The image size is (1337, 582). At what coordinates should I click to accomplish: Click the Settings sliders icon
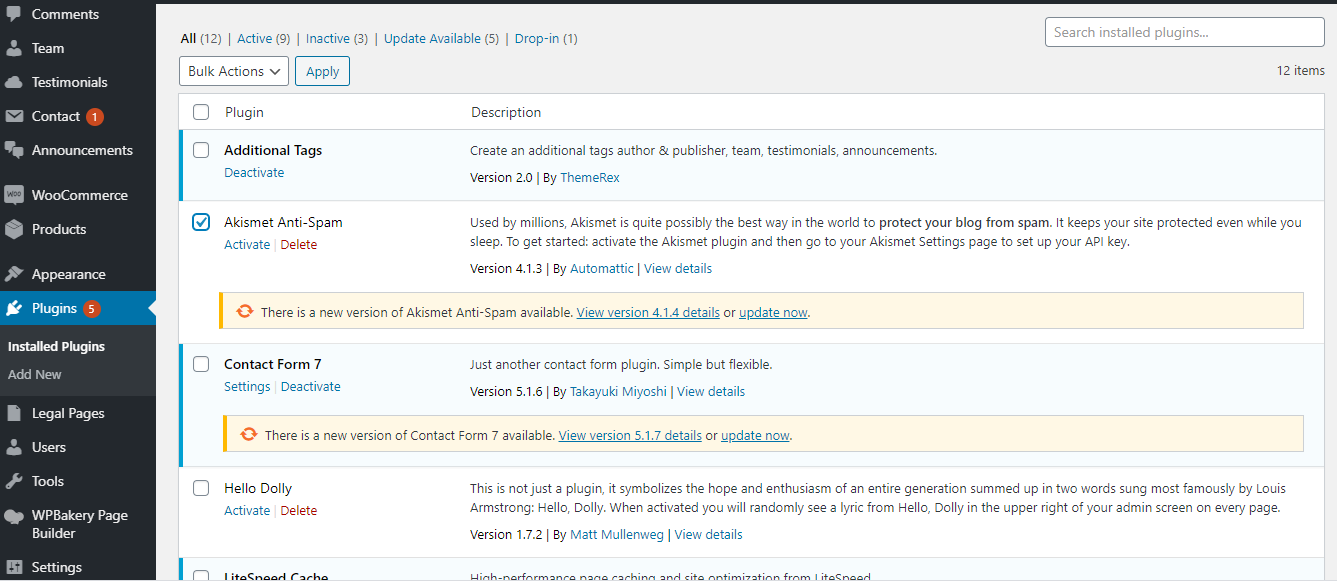(14, 567)
